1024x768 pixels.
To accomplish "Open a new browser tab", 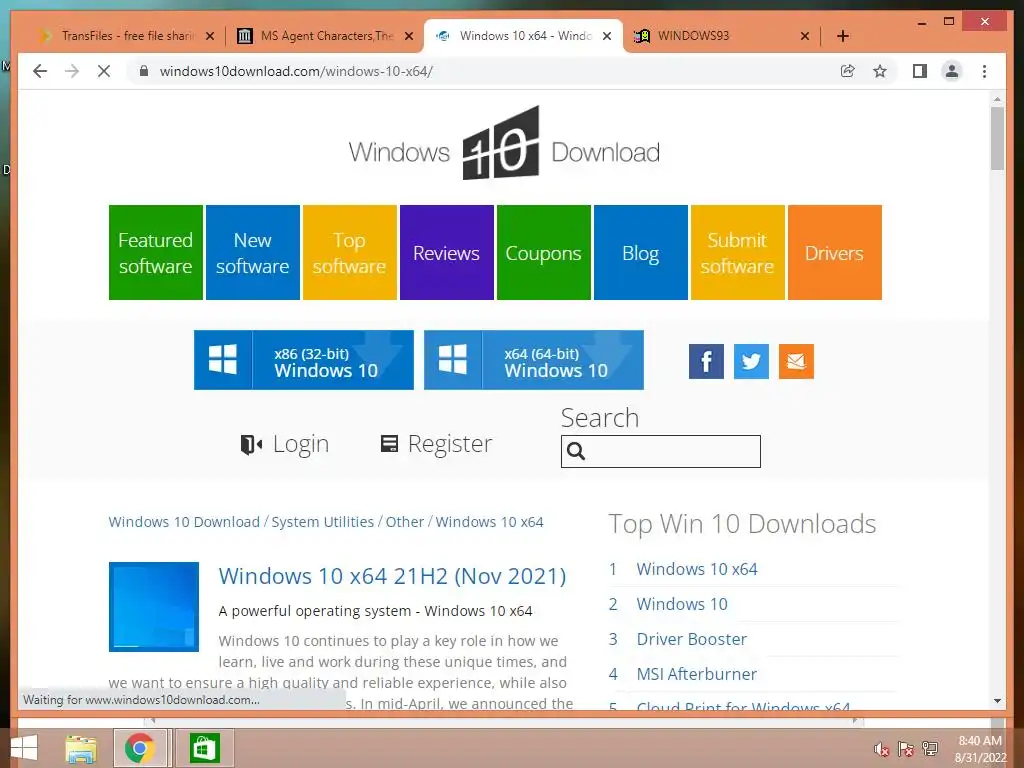I will [x=842, y=36].
